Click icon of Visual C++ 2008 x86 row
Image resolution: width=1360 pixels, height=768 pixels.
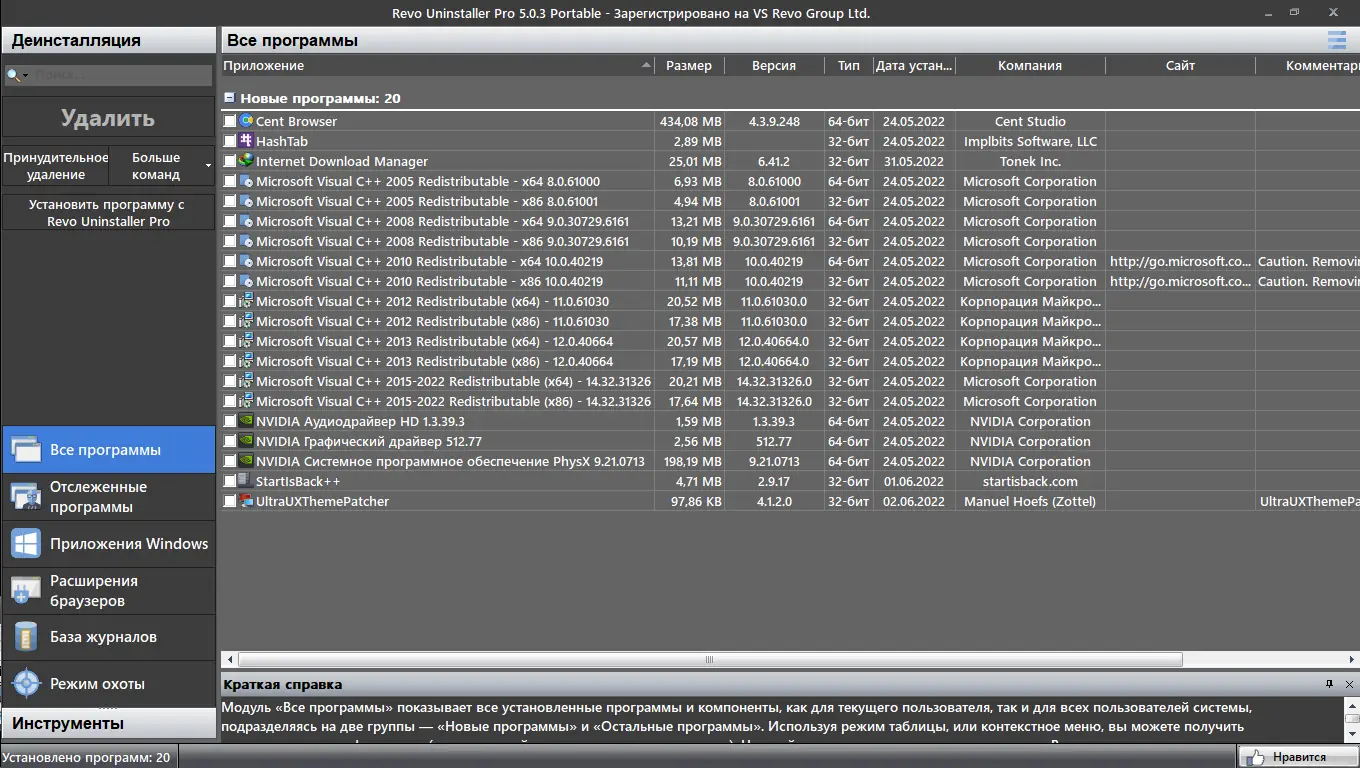[x=246, y=241]
